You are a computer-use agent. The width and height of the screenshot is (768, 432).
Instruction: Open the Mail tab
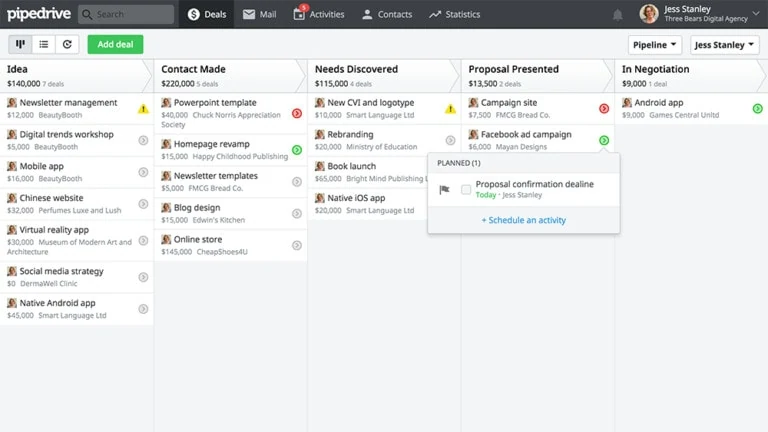(260, 14)
